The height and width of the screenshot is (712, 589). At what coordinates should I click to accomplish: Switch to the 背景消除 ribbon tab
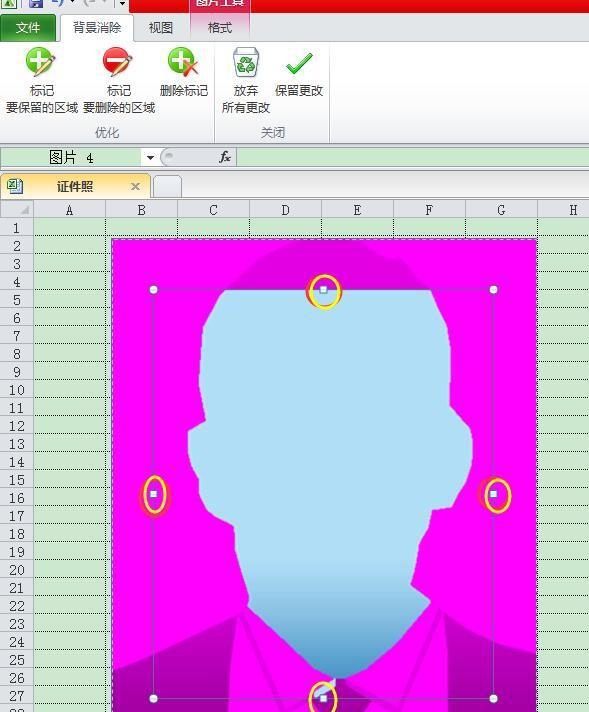coord(97,28)
